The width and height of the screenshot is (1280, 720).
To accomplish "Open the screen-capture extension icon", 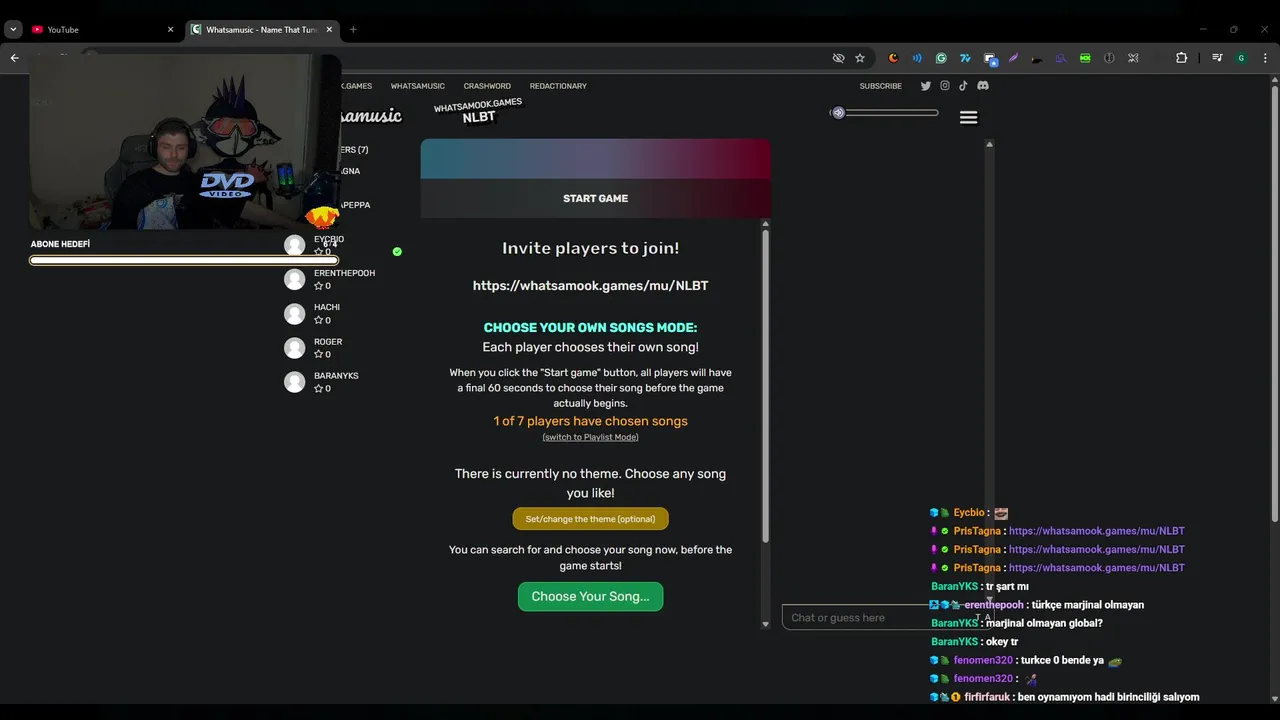I will 989,58.
